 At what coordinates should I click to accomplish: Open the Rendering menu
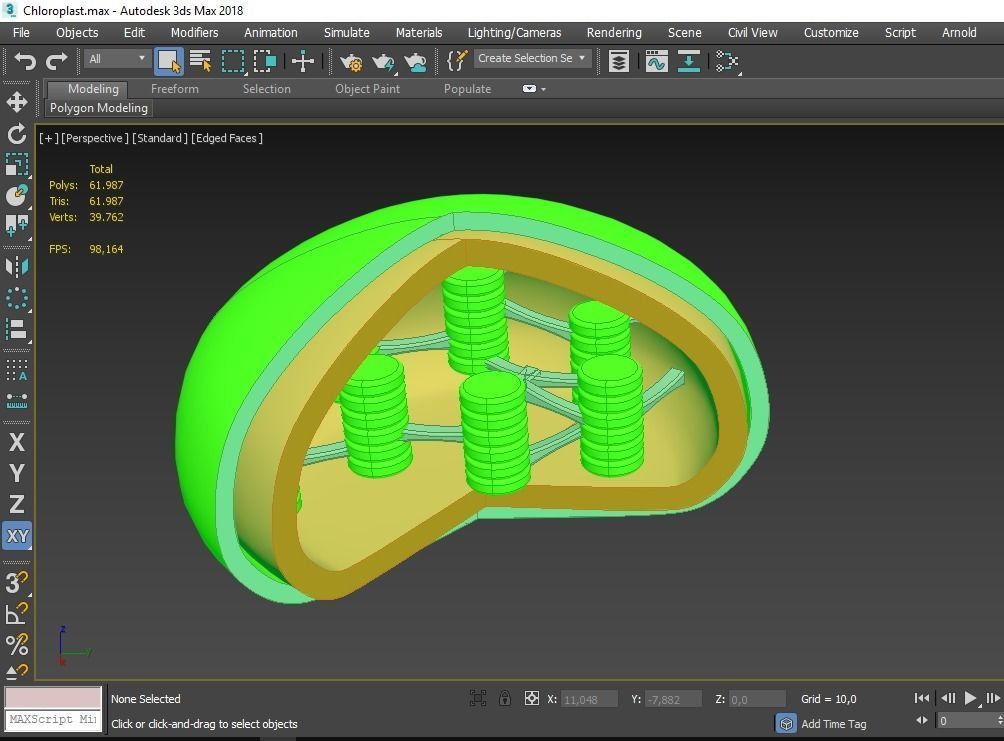point(613,32)
